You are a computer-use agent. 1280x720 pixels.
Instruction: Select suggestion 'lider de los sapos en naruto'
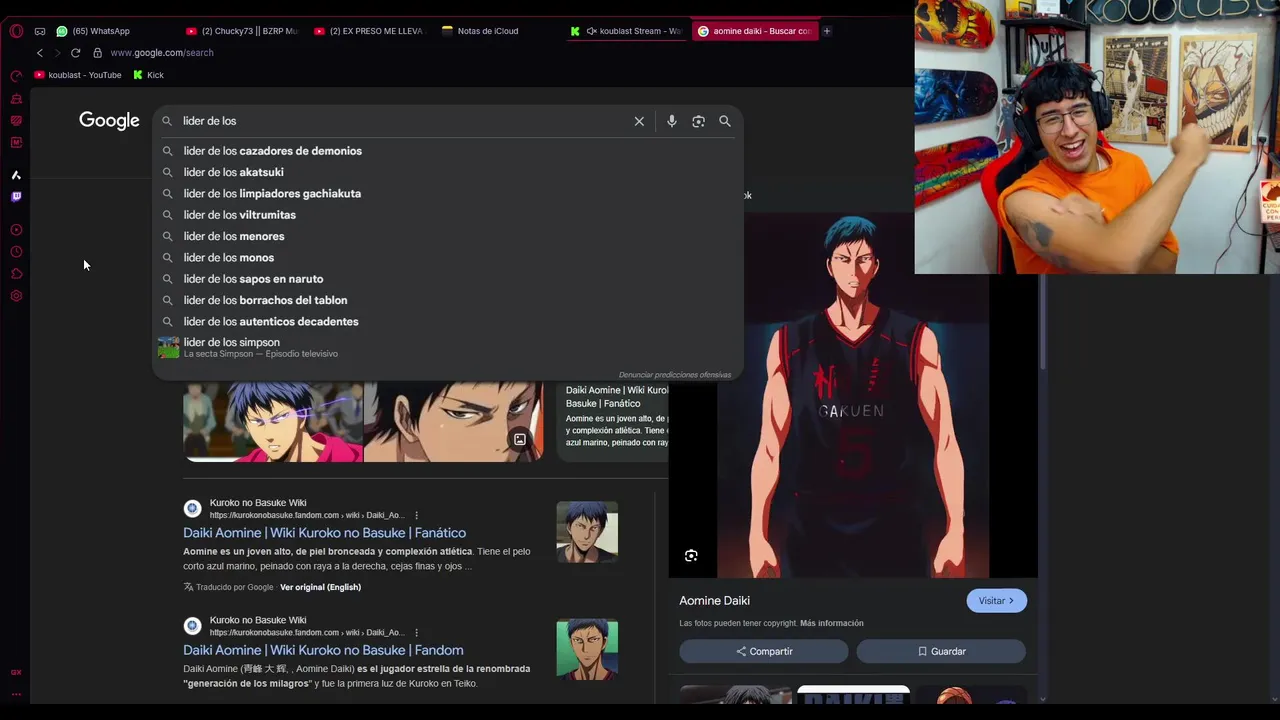447,279
